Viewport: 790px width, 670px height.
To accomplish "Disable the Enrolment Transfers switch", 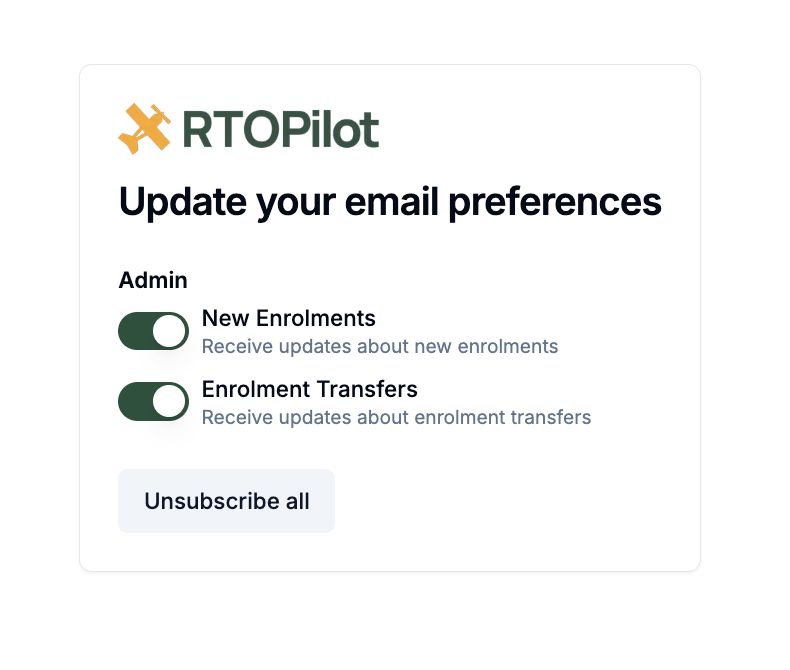I will pos(153,401).
